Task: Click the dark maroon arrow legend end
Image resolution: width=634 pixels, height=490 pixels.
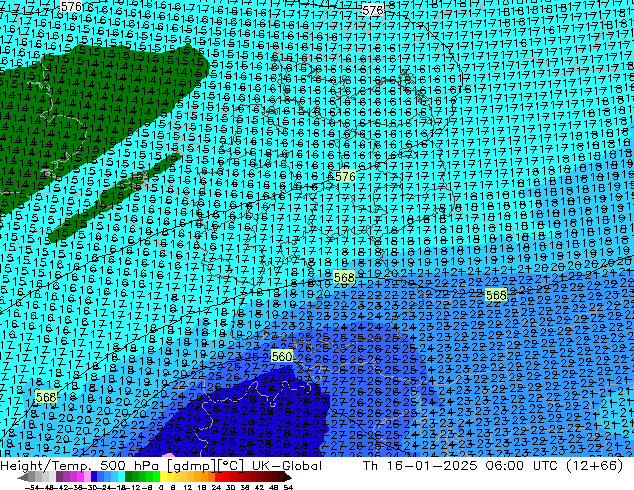Action: tap(288, 477)
